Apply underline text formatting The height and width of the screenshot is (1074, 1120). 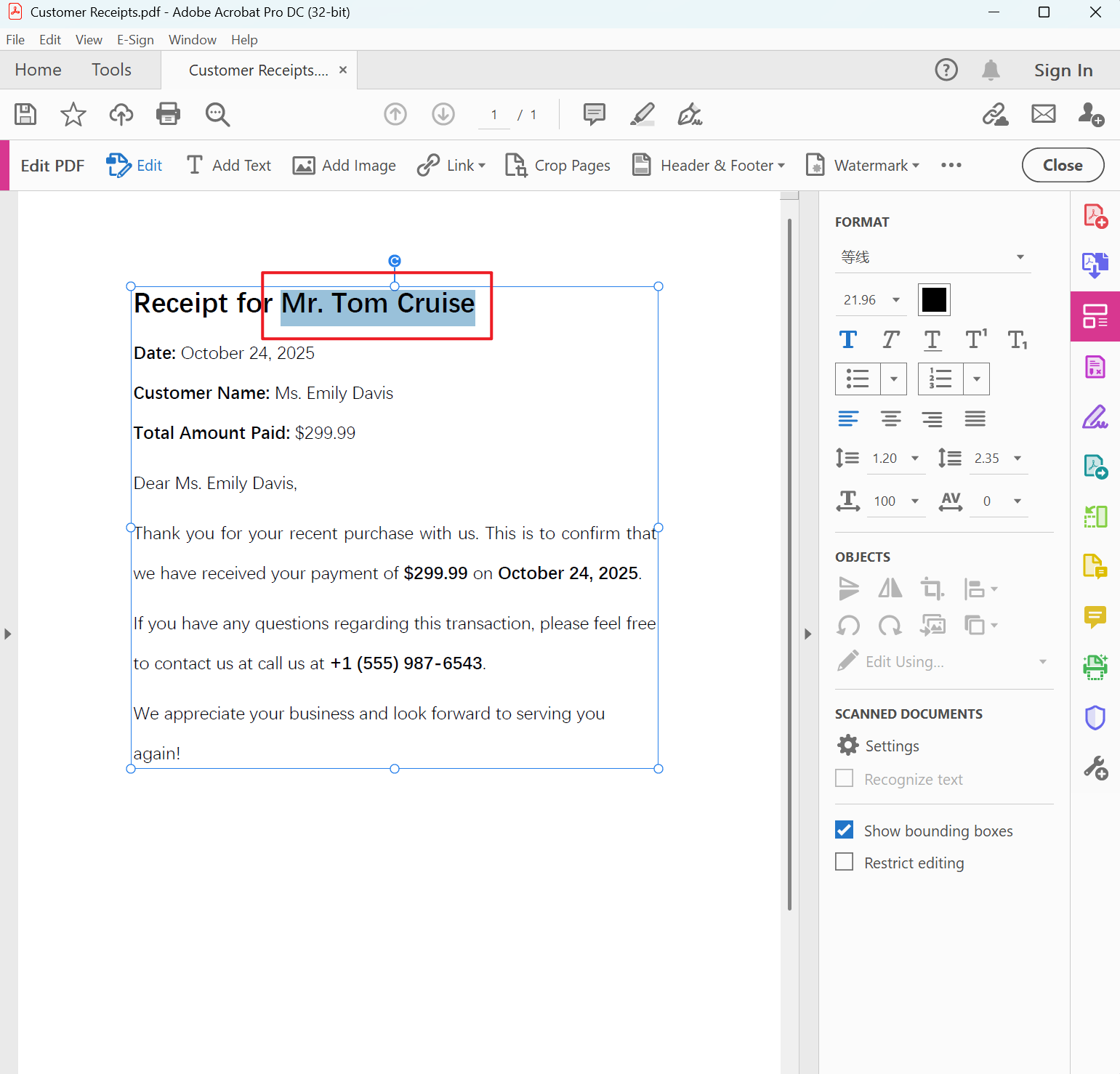pos(932,339)
